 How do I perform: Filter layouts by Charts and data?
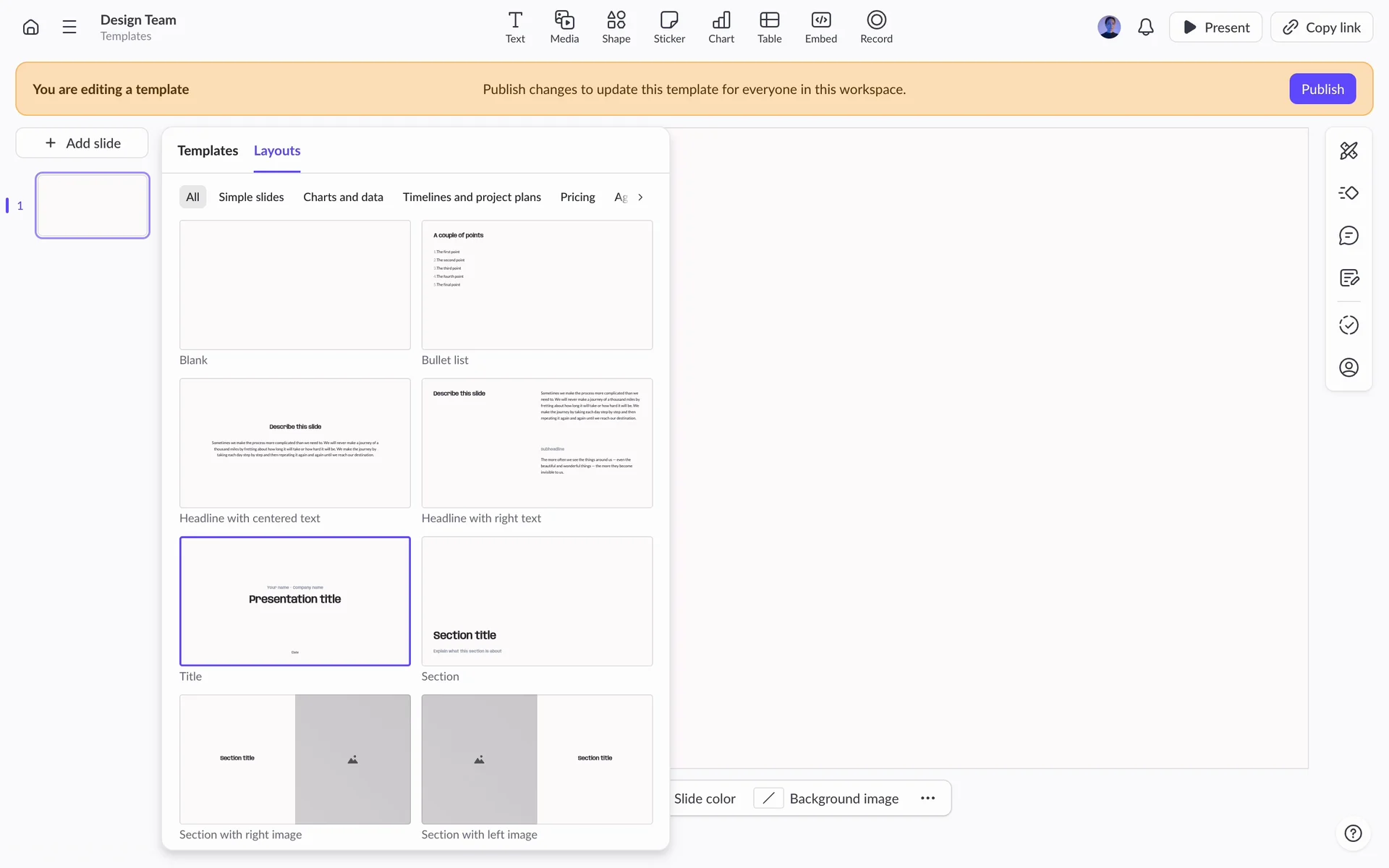[343, 197]
